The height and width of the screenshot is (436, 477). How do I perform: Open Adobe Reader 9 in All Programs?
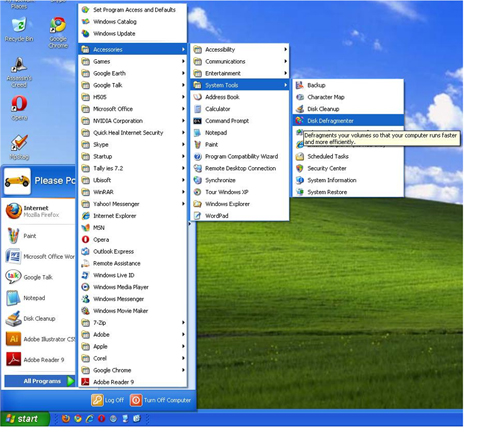[132, 382]
